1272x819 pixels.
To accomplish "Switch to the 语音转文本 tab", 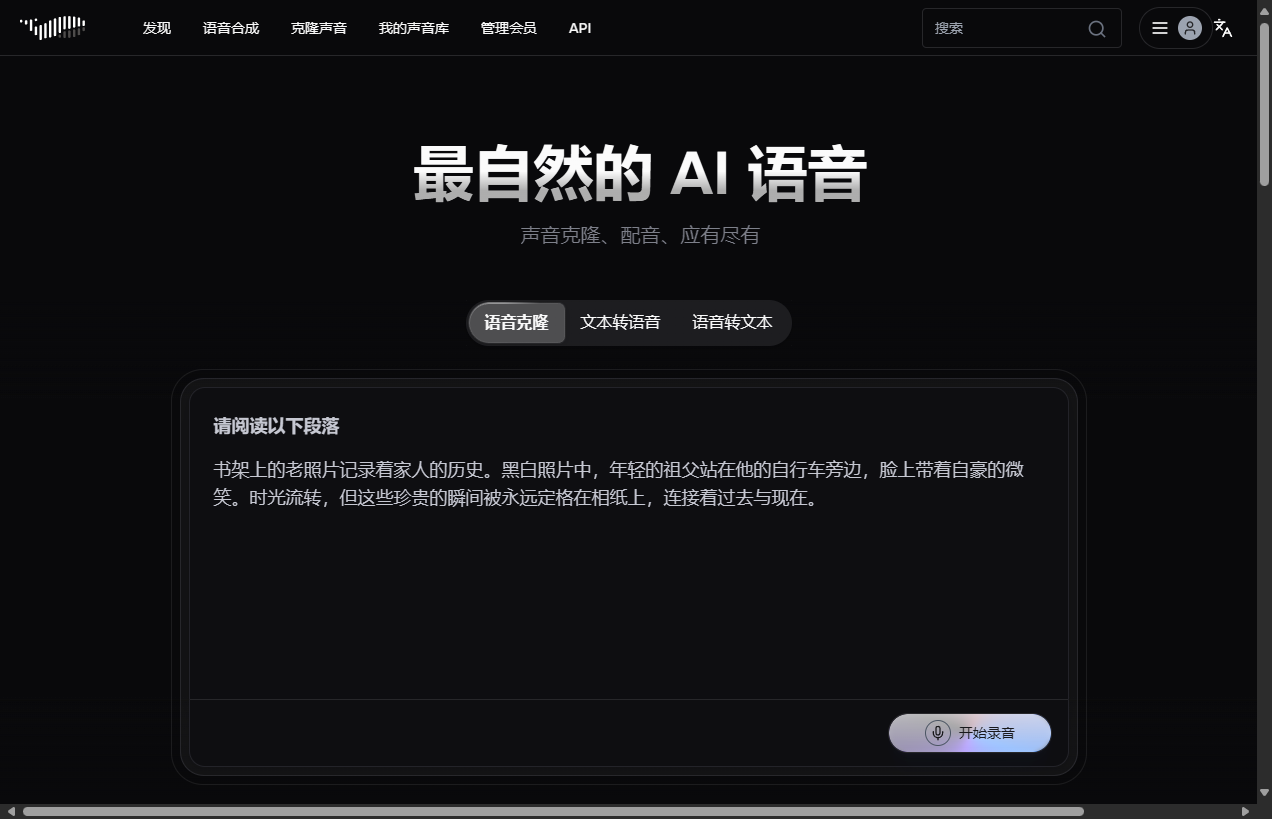I will [732, 323].
